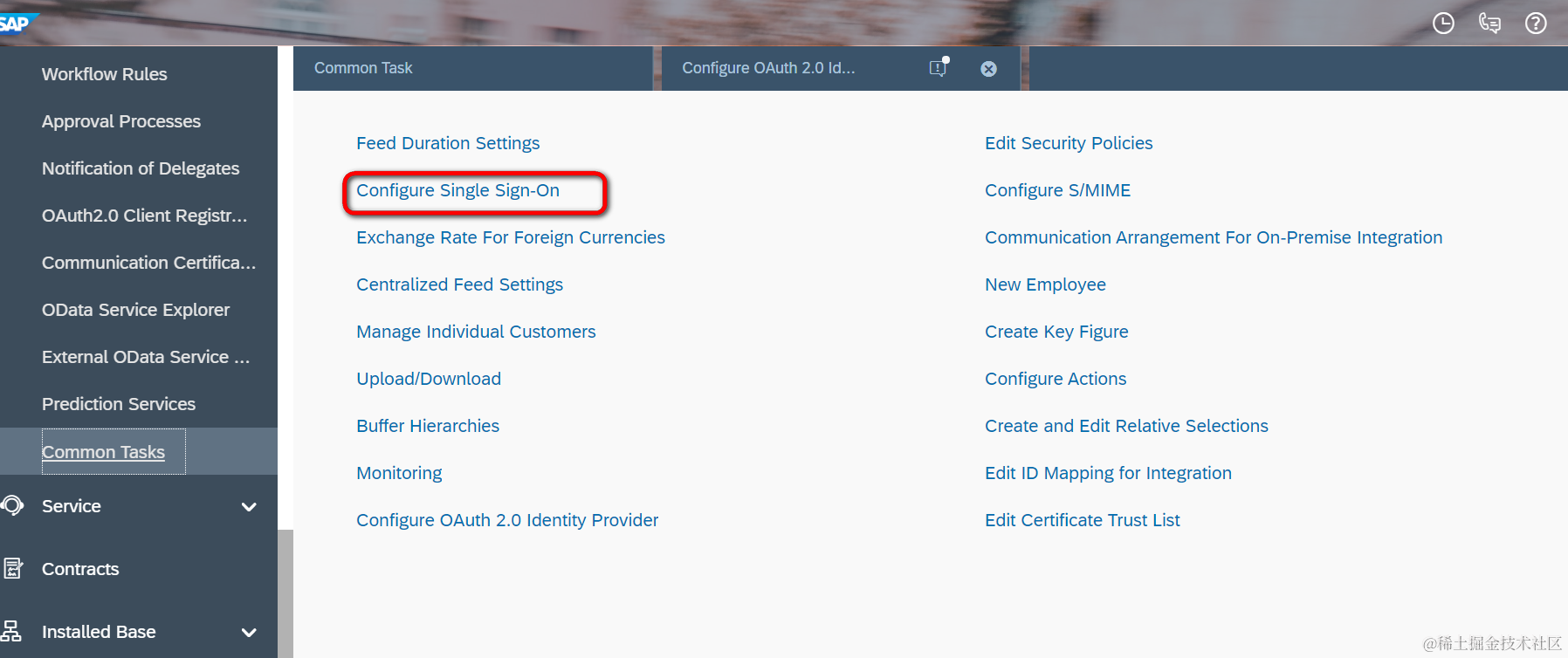The height and width of the screenshot is (658, 1568).
Task: Click the Service headset icon
Action: 12,505
